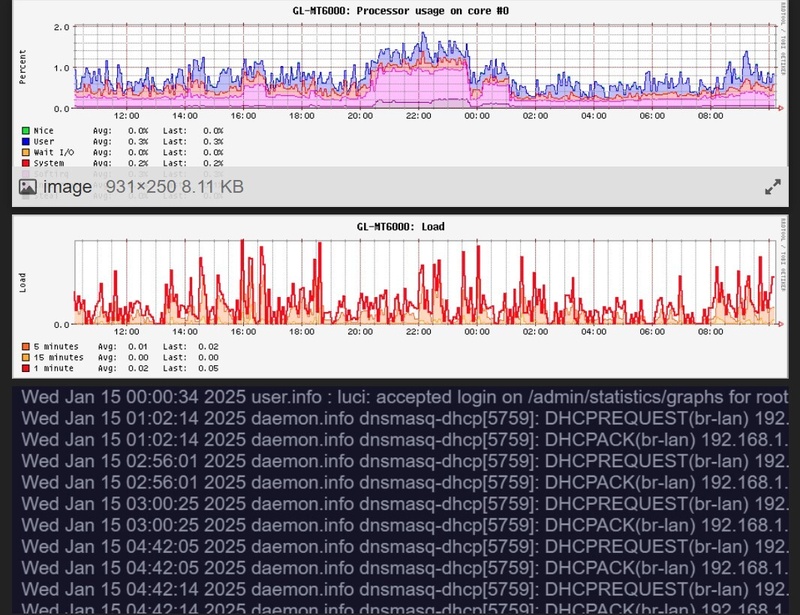
Task: Click 'Last: 0.02' value for 5 minutes load
Action: (x=191, y=347)
